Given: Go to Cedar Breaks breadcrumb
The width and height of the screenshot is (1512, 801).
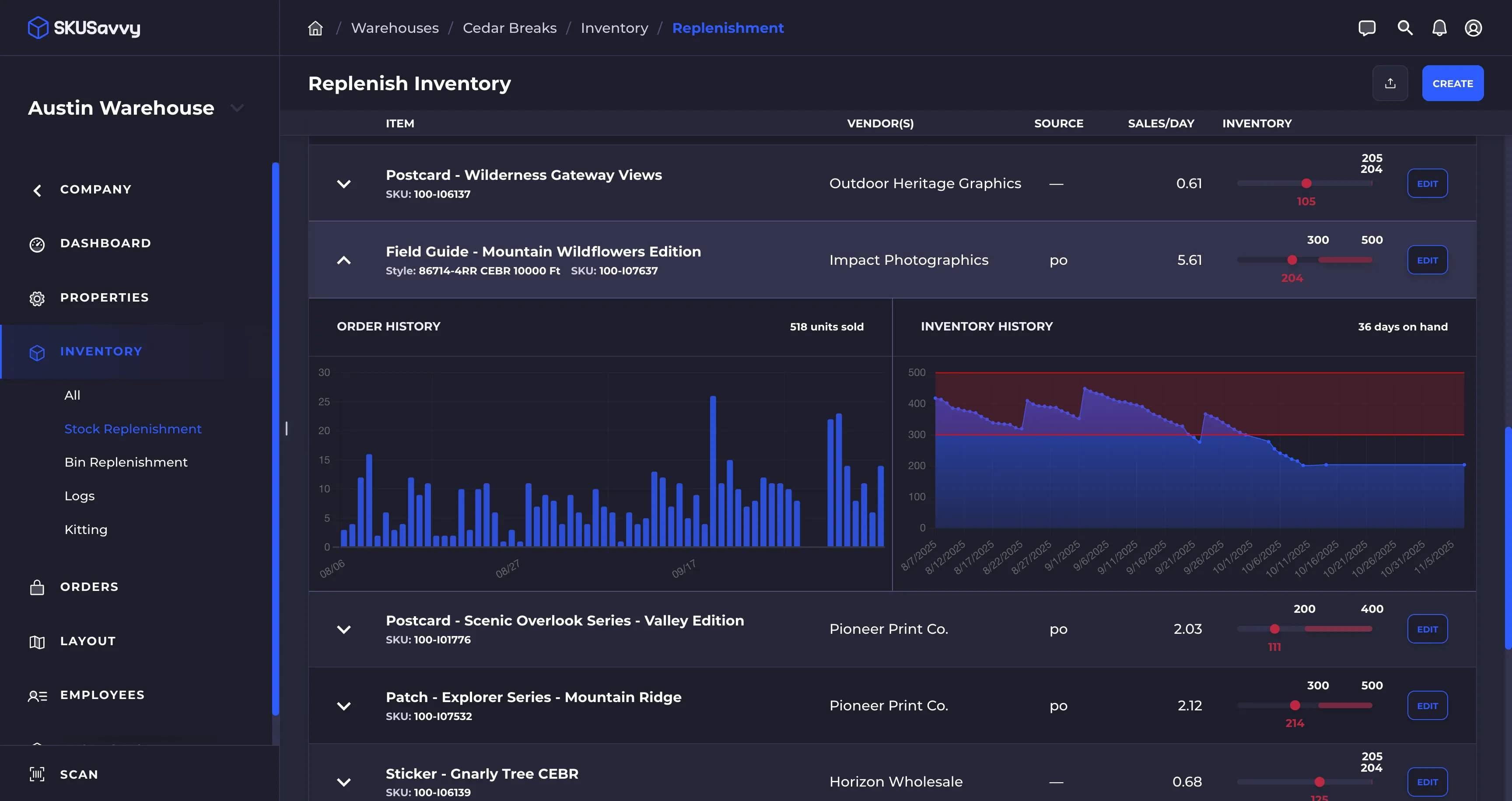Looking at the screenshot, I should click(x=510, y=28).
